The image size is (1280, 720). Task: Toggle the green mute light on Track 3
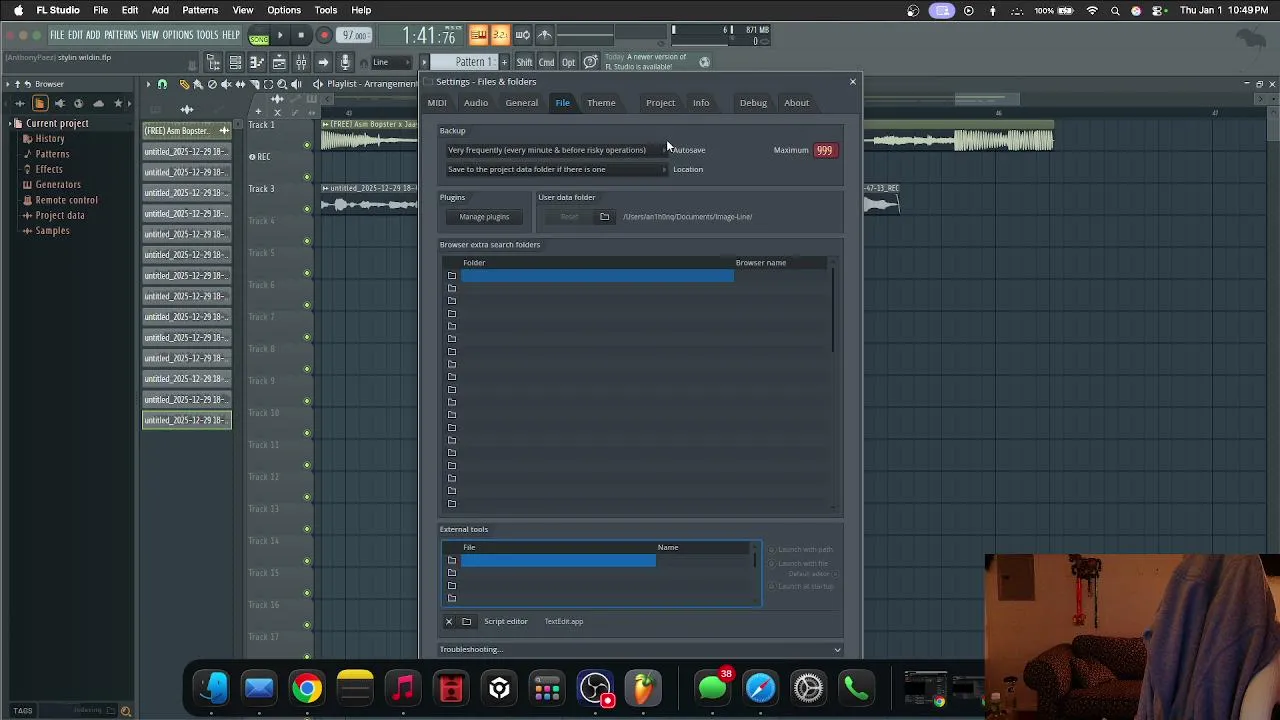[x=307, y=209]
